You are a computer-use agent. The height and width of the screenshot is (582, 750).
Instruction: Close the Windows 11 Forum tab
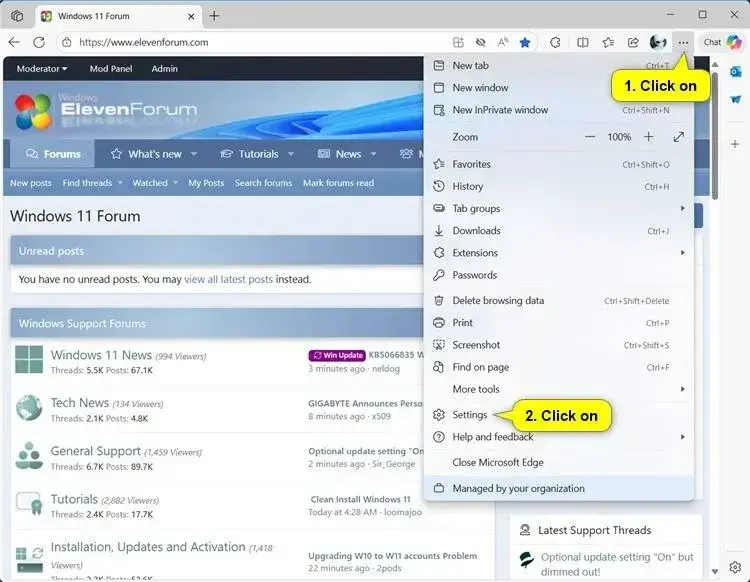[191, 16]
